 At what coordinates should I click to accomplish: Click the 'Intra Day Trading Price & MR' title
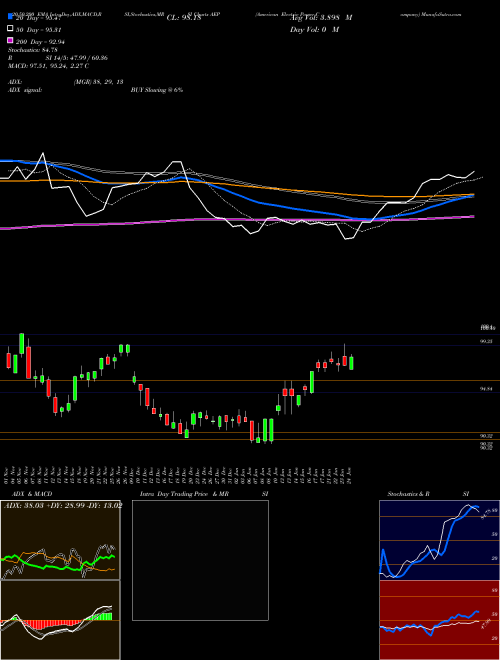(x=184, y=494)
